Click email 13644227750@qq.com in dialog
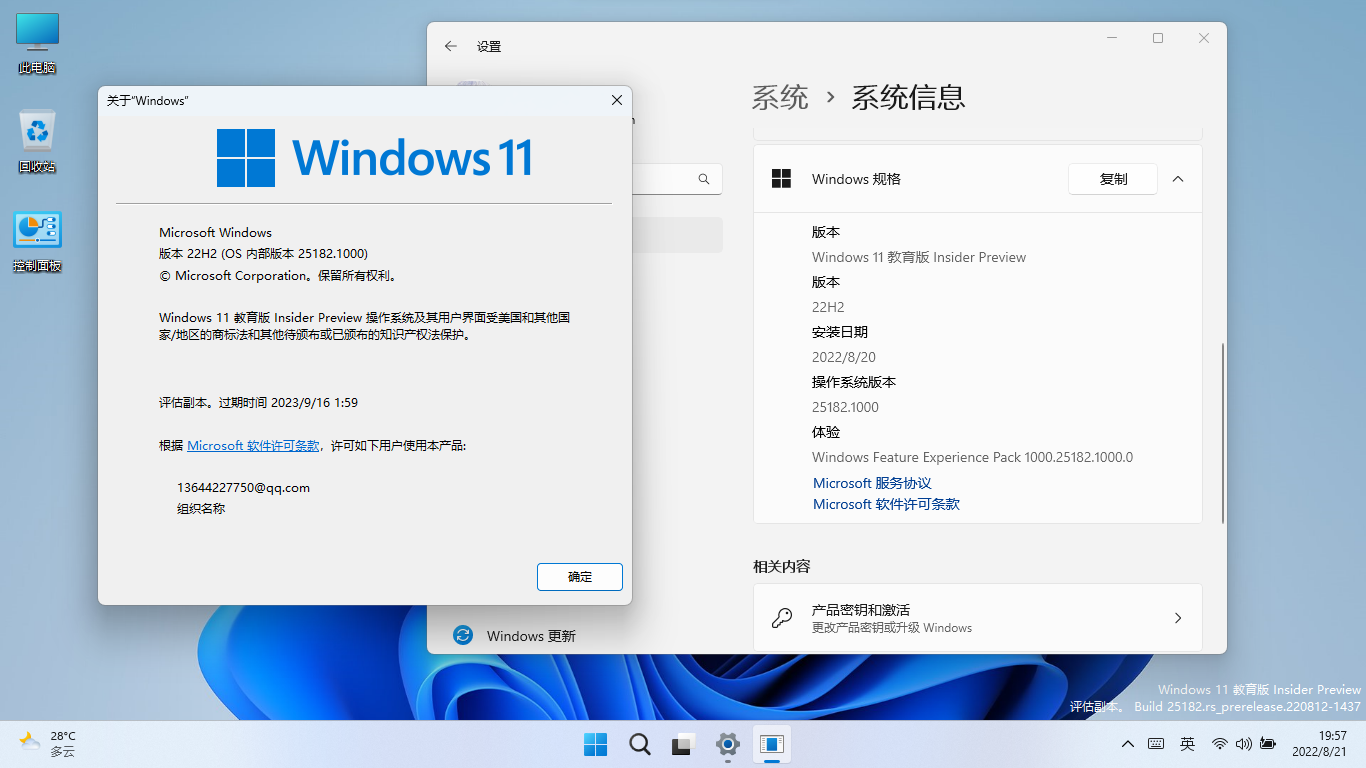 (243, 488)
